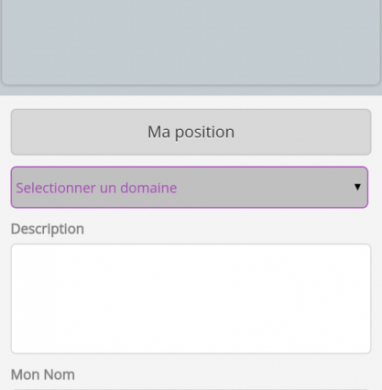
Task: Click the "Mon Nom" label
Action: click(x=43, y=375)
